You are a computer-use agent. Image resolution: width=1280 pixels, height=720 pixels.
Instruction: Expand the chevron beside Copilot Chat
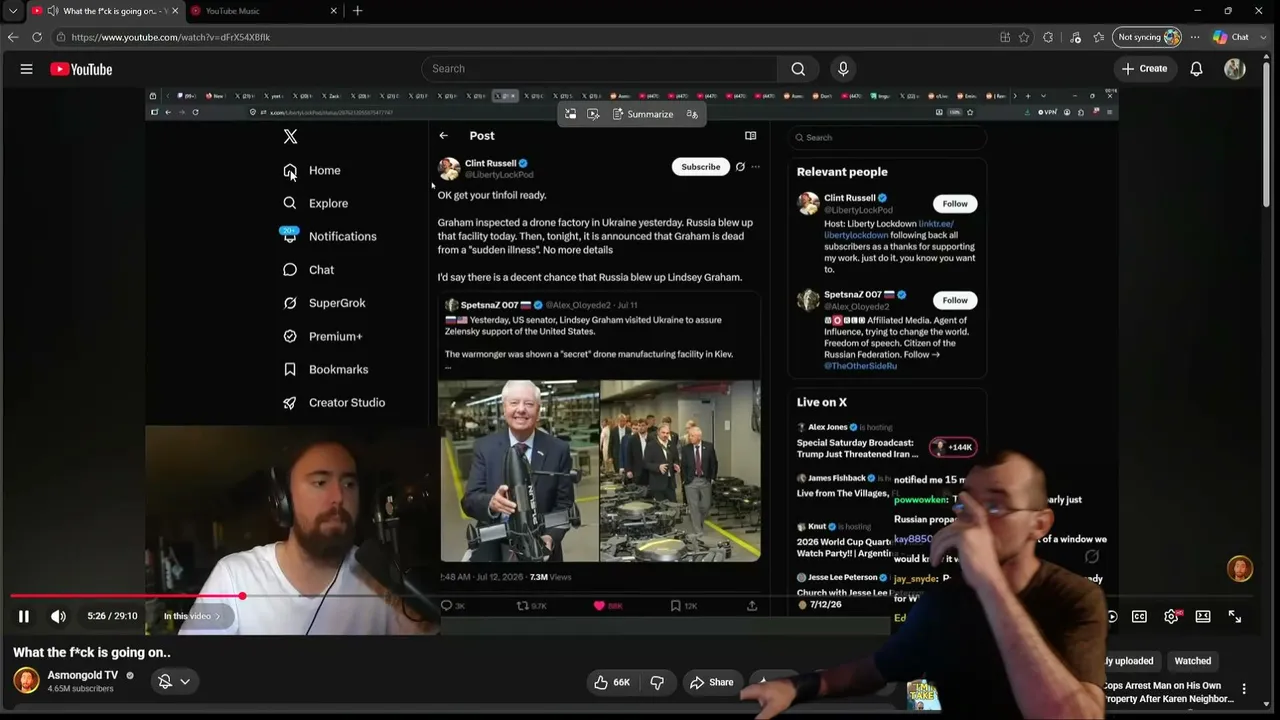(1262, 37)
